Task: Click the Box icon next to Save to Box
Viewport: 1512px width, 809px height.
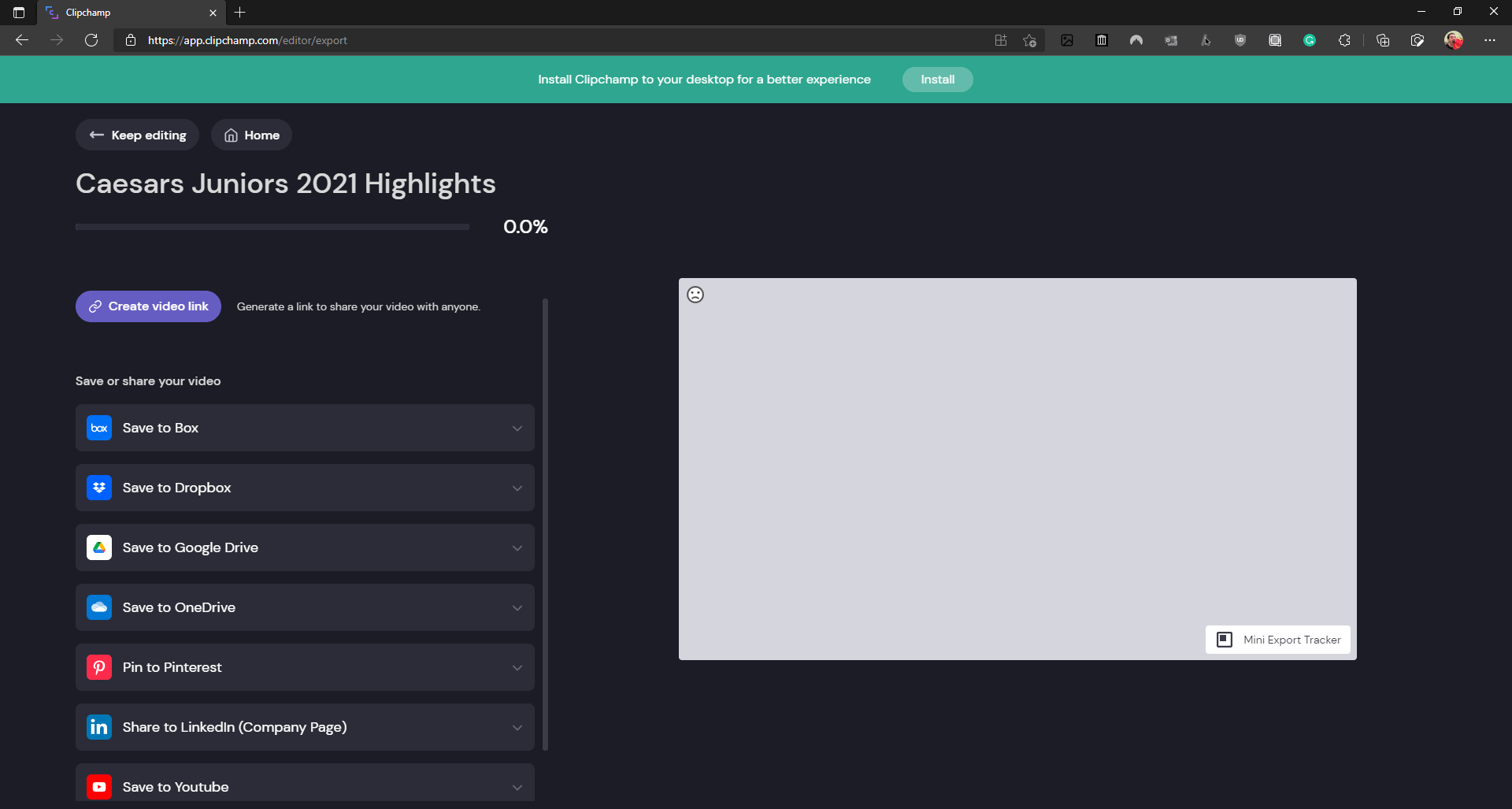Action: click(99, 428)
